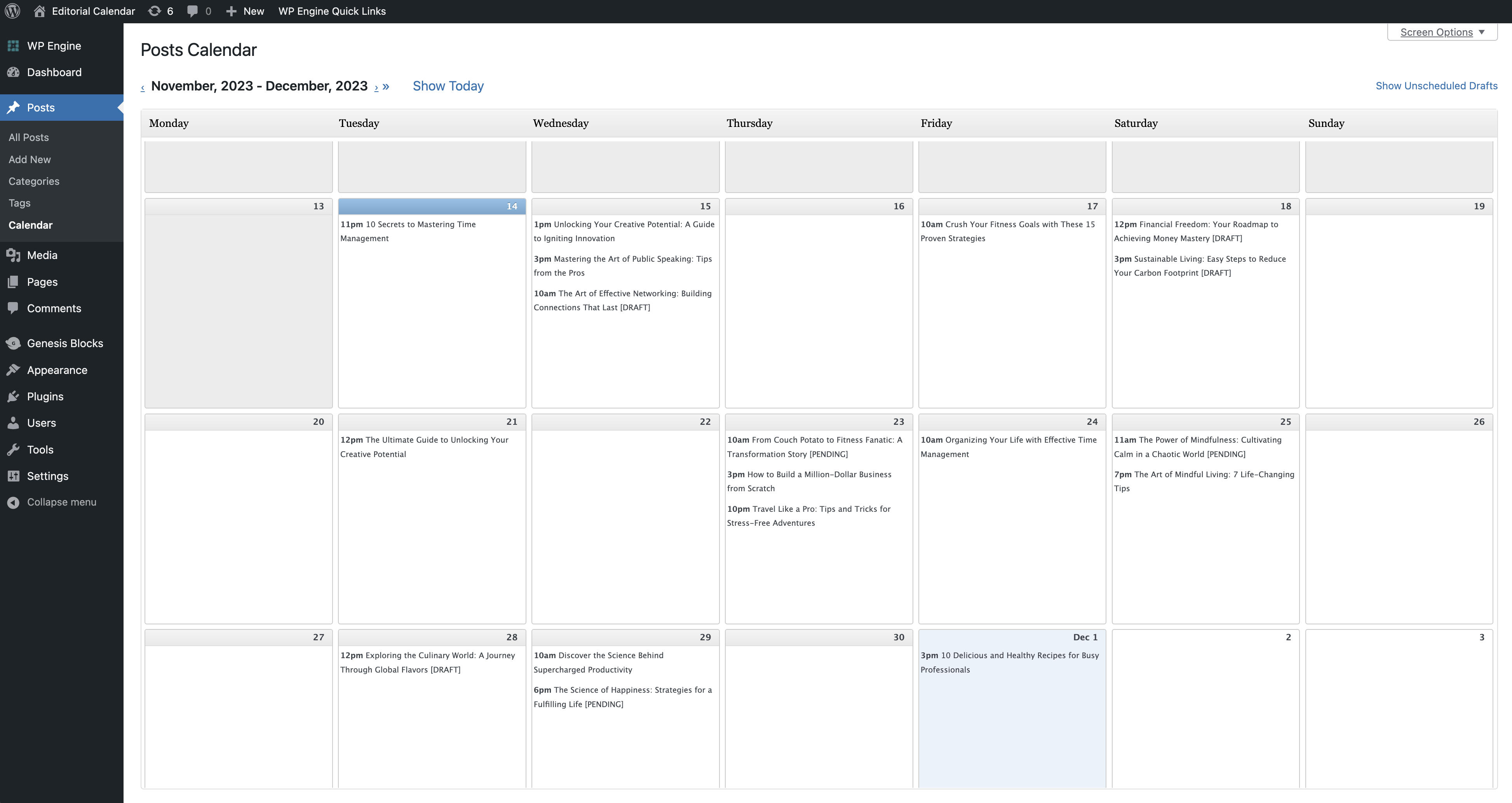
Task: Open the Dec 1 recipes post entry
Action: (1010, 662)
